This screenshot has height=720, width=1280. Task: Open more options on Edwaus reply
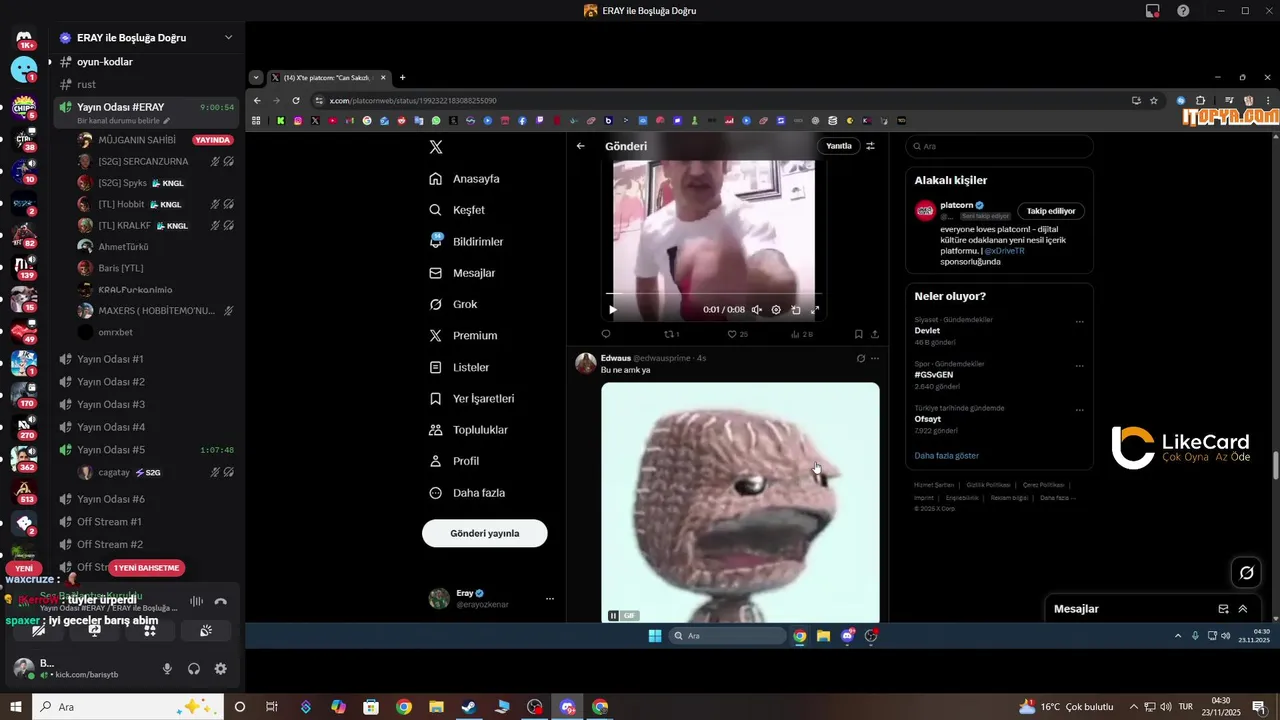point(875,358)
